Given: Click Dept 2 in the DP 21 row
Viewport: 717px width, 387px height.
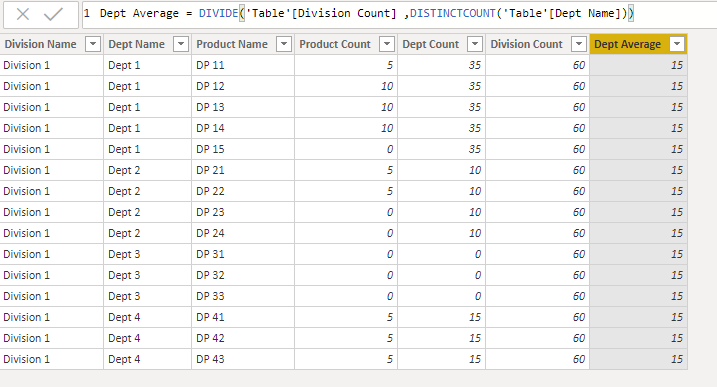Looking at the screenshot, I should (147, 170).
